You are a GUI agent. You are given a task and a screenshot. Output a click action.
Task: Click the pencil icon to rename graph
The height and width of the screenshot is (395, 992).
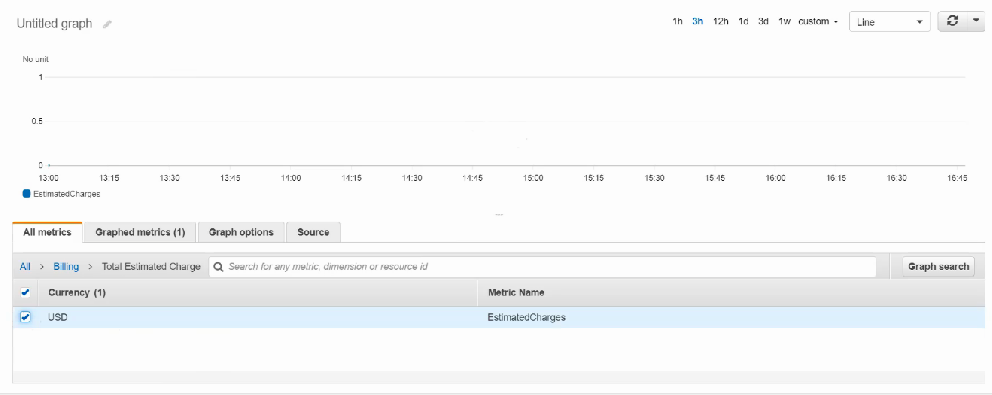pyautogui.click(x=108, y=24)
